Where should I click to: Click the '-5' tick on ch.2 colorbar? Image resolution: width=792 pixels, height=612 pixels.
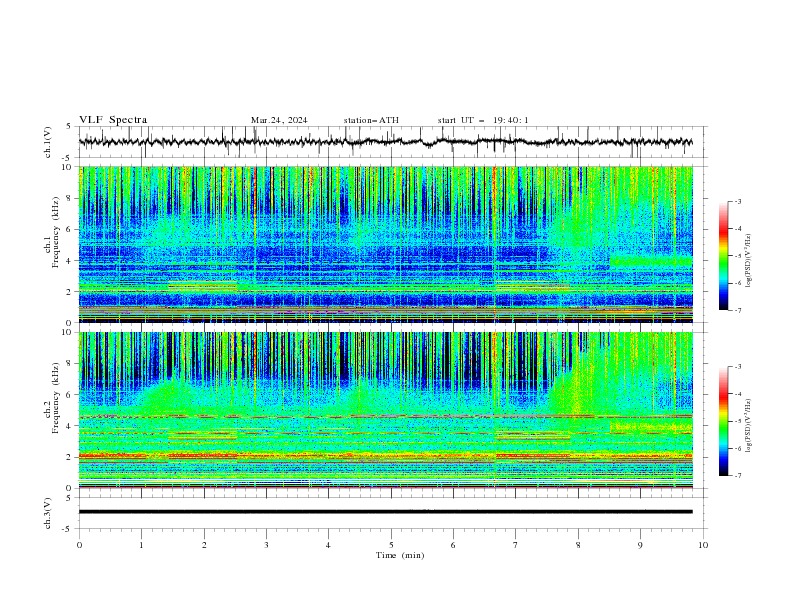point(737,421)
